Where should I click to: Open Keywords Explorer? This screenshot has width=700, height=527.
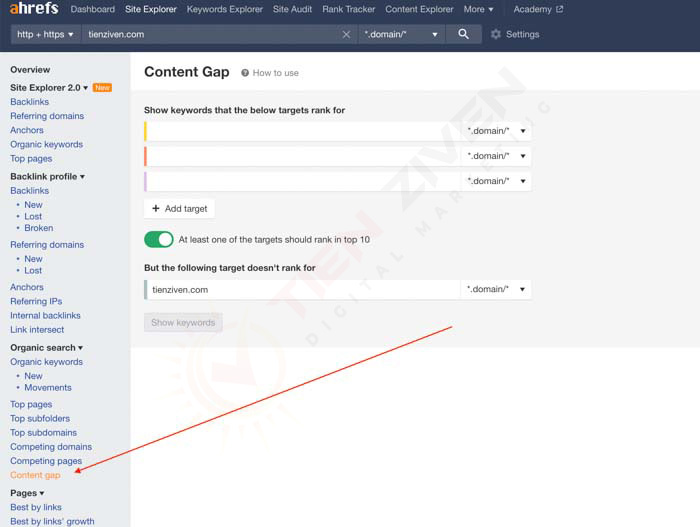coord(225,9)
